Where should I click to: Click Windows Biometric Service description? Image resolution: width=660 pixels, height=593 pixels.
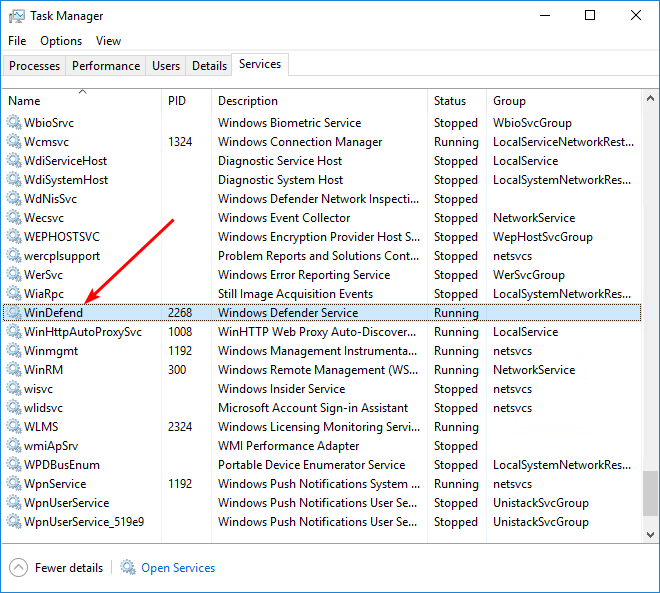tap(290, 123)
